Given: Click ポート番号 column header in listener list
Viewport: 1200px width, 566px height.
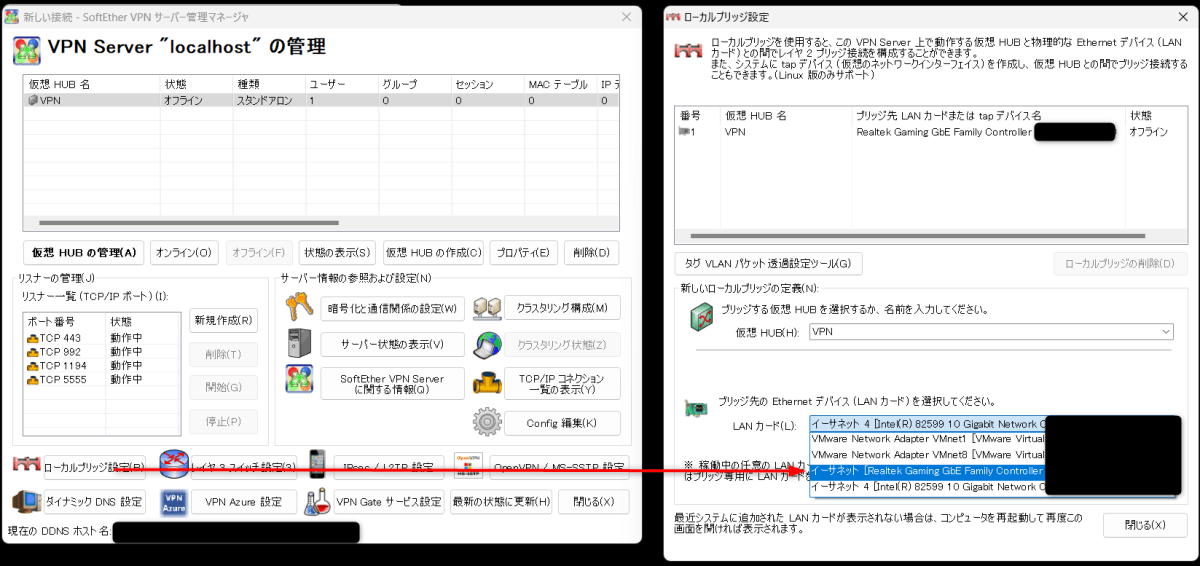Looking at the screenshot, I should click(64, 323).
